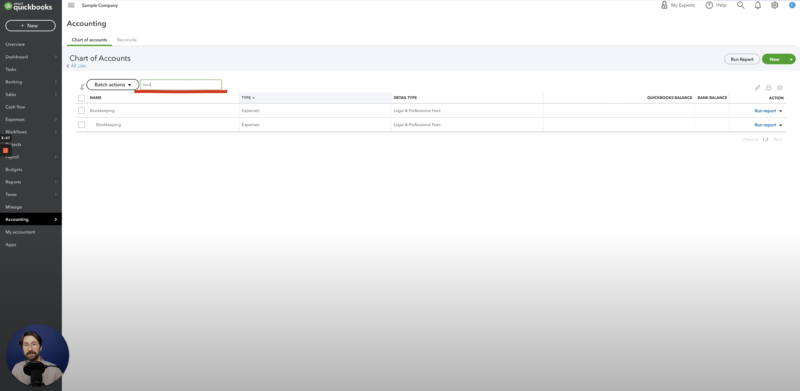The image size is (800, 391).
Task: Open the Batch actions dropdown
Action: [x=113, y=85]
